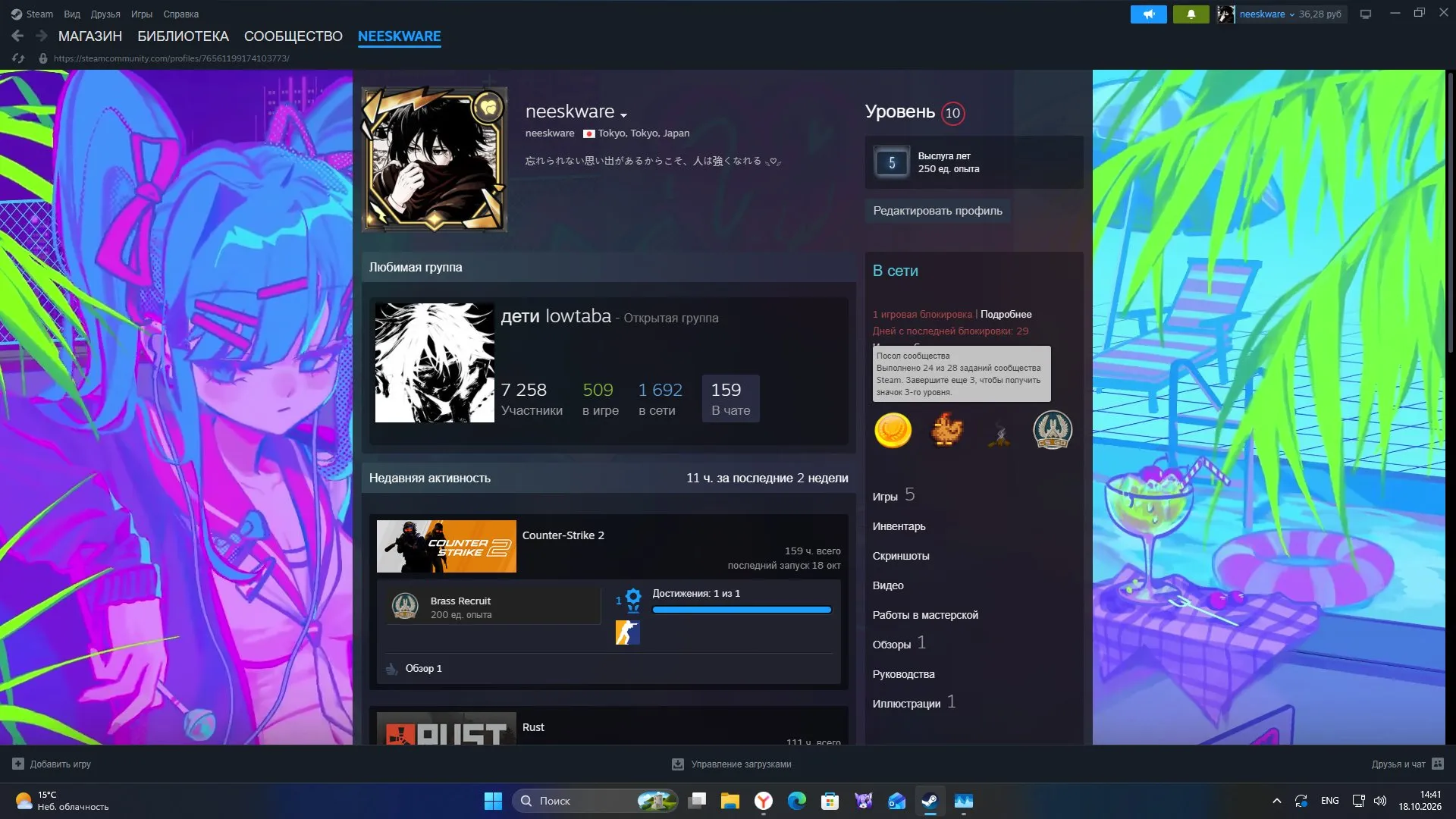Click the CS:GO service medal badge
The height and width of the screenshot is (819, 1456).
pyautogui.click(x=1052, y=430)
